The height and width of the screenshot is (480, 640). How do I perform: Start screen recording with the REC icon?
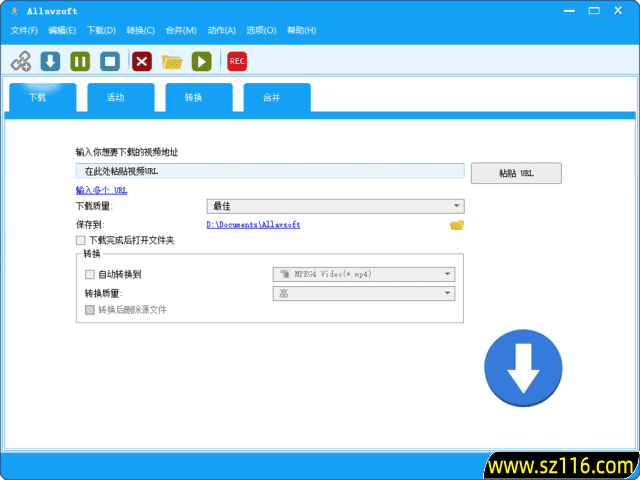(237, 61)
